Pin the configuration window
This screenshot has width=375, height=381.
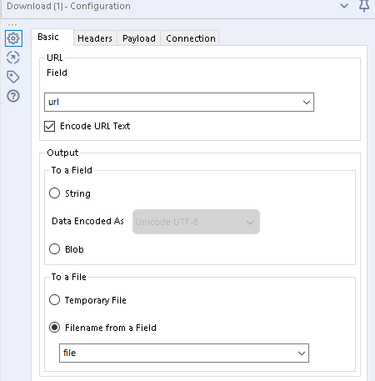point(364,6)
